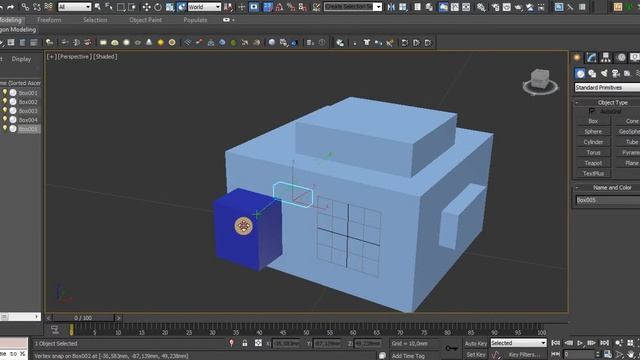Open the selection filter All dropdown
The width and height of the screenshot is (640, 360).
(74, 7)
